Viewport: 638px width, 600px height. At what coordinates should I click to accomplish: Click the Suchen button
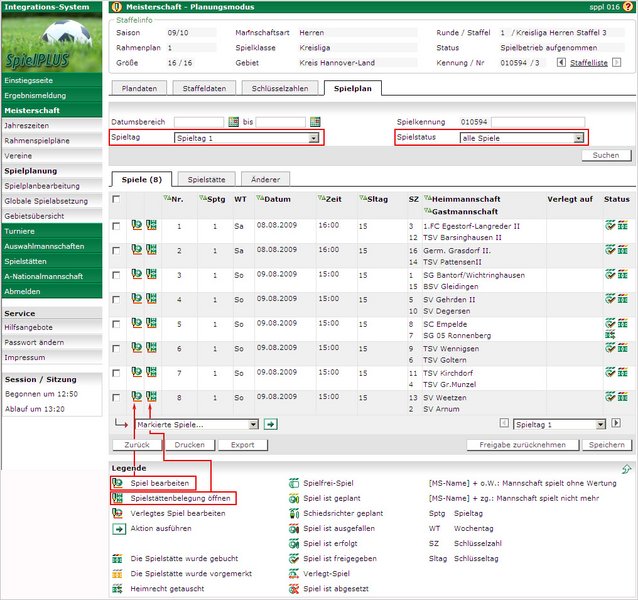pyautogui.click(x=606, y=156)
